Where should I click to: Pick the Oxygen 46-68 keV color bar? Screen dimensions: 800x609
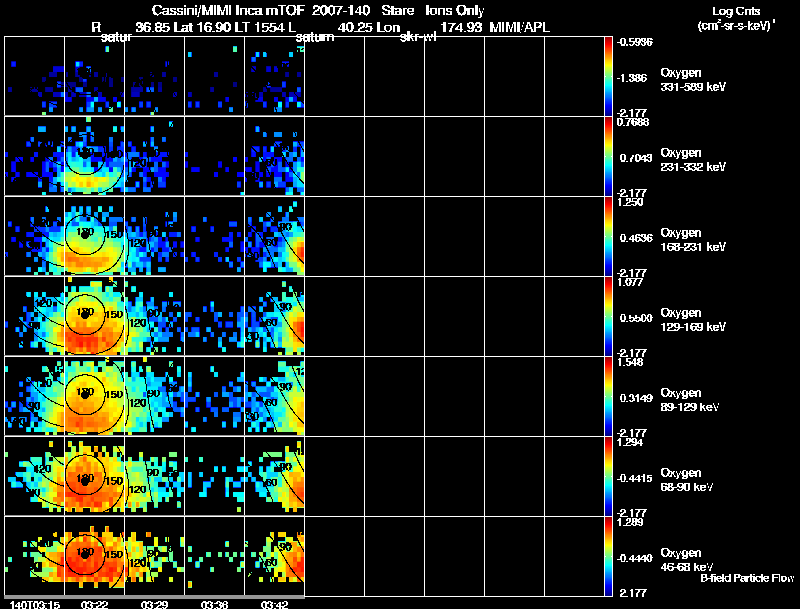tap(608, 556)
